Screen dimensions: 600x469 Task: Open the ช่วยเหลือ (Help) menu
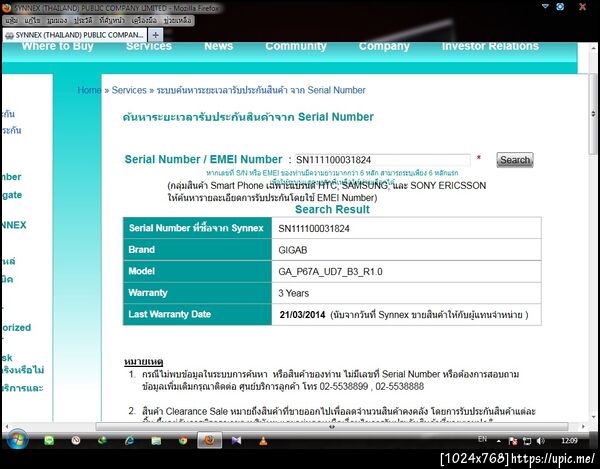click(177, 20)
